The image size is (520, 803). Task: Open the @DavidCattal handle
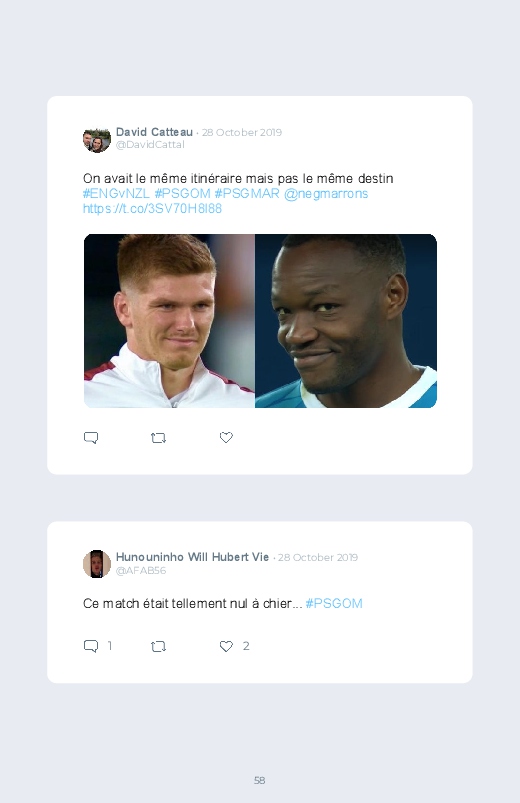coord(150,144)
